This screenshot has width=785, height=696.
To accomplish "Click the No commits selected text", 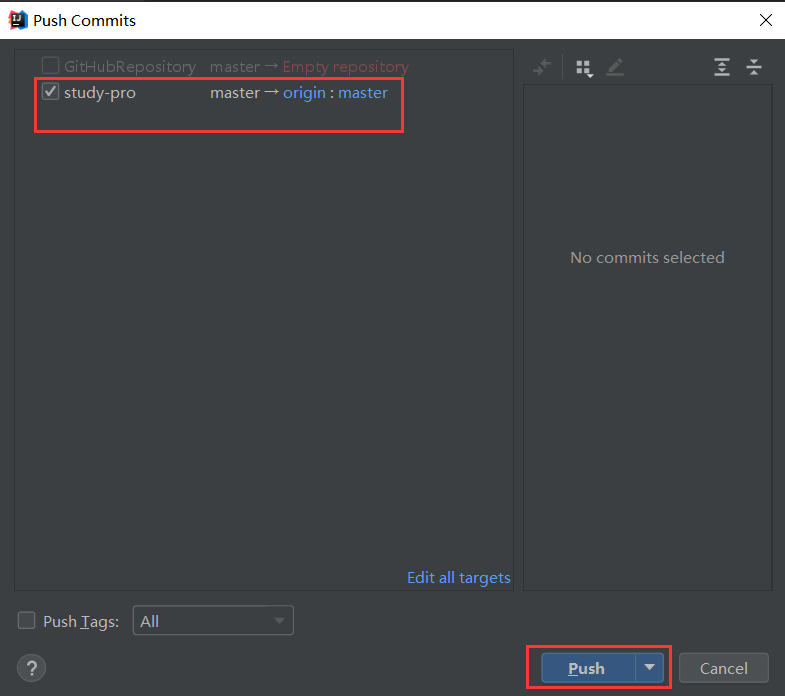I will 647,257.
